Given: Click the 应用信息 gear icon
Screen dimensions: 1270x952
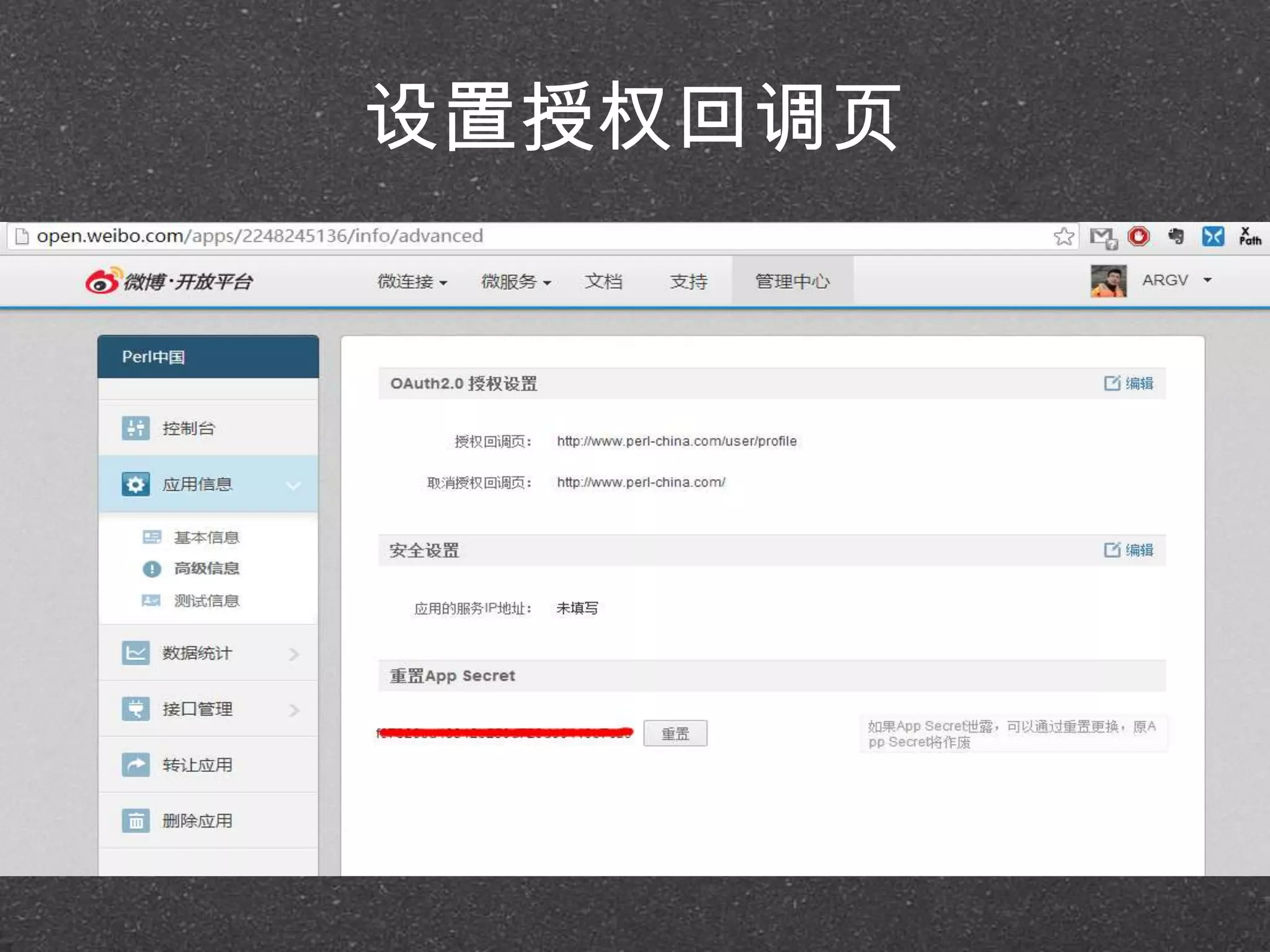Looking at the screenshot, I should [x=136, y=484].
